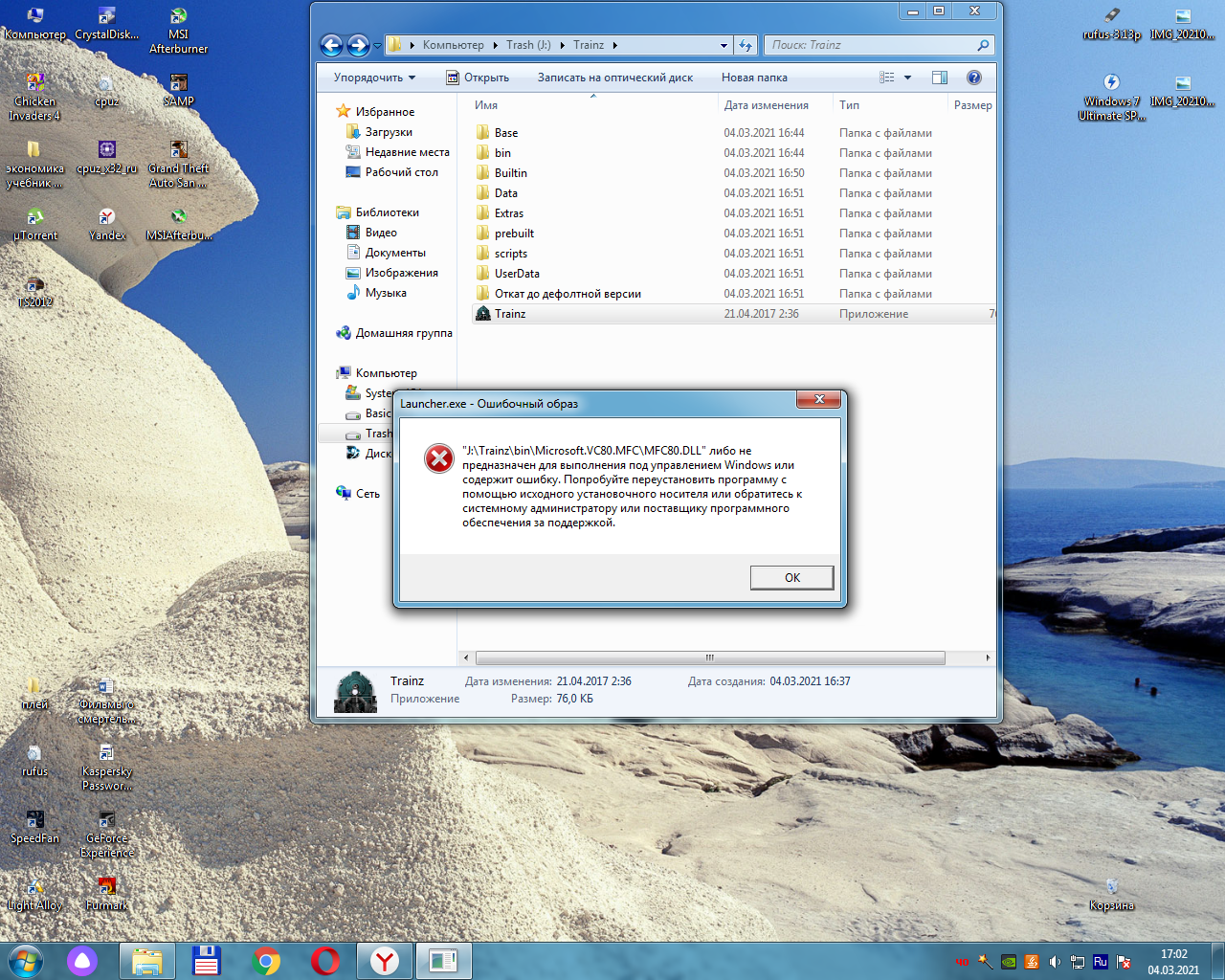Open Alice assistant taskbar icon
This screenshot has width=1225, height=980.
[82, 961]
